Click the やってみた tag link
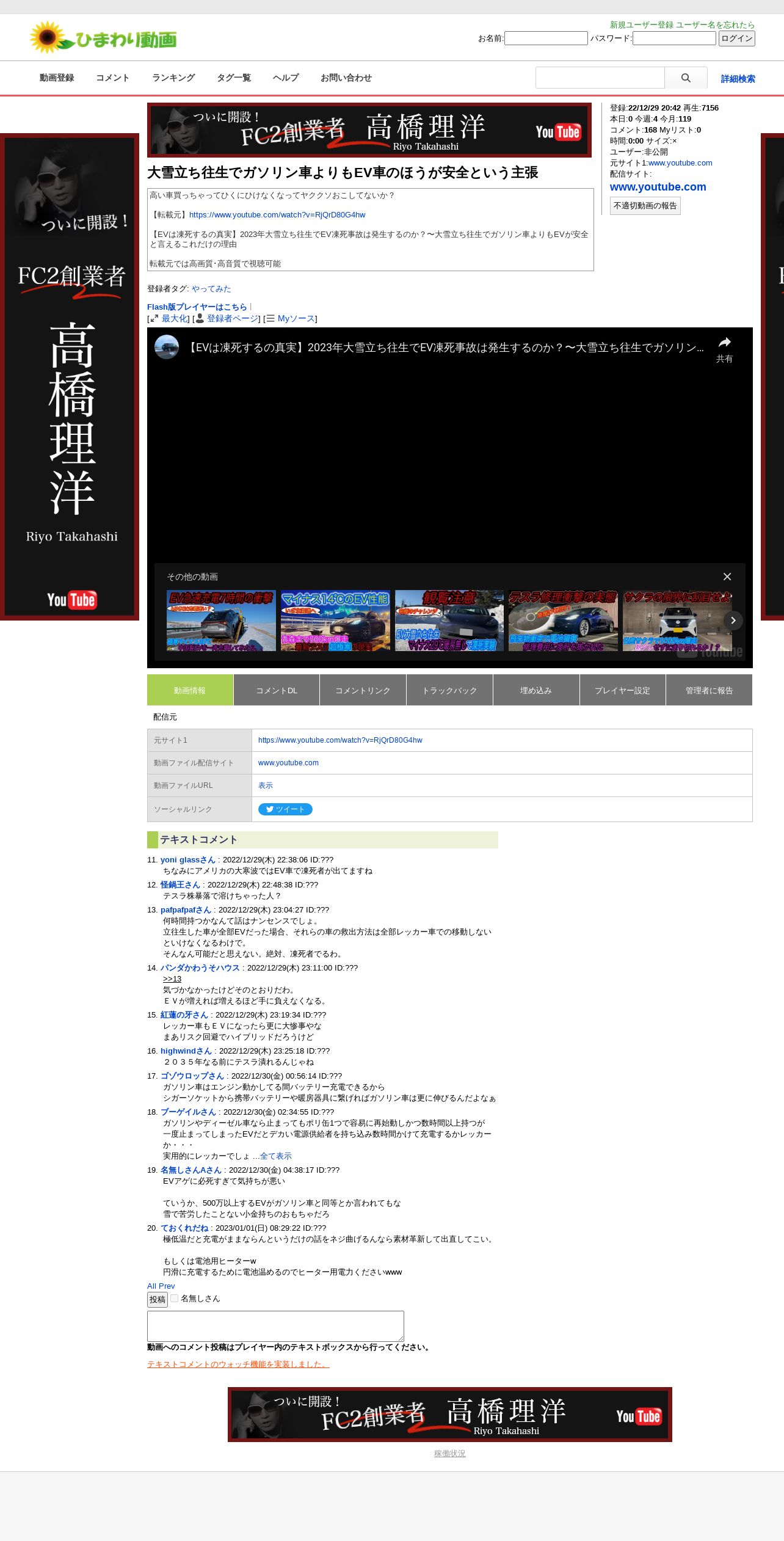Viewport: 784px width, 1541px height. [x=211, y=289]
